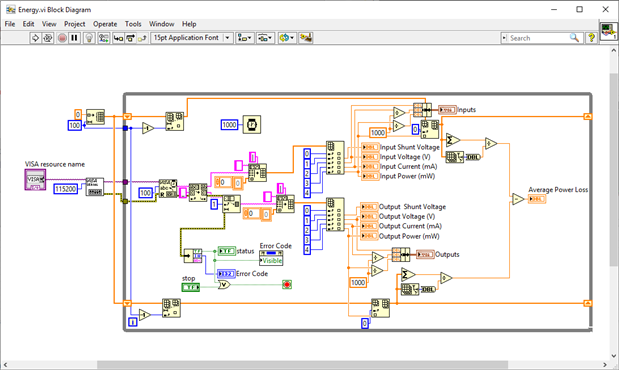Select the VISA Read node

[x=168, y=189]
